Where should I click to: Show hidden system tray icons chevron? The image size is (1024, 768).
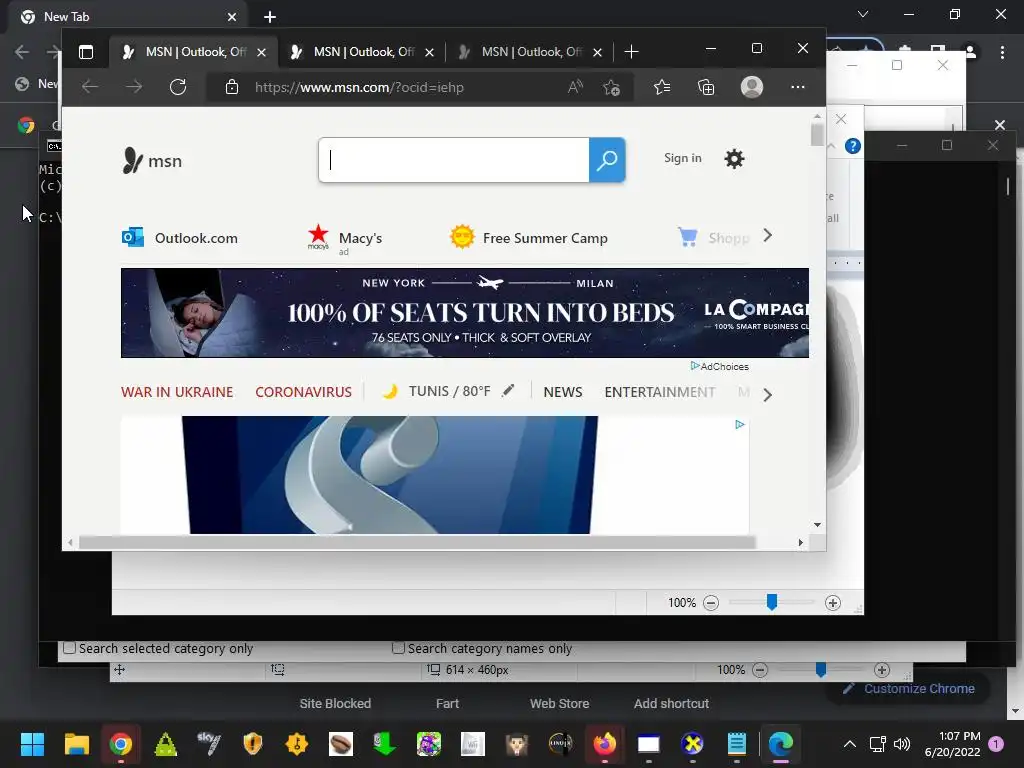[850, 744]
